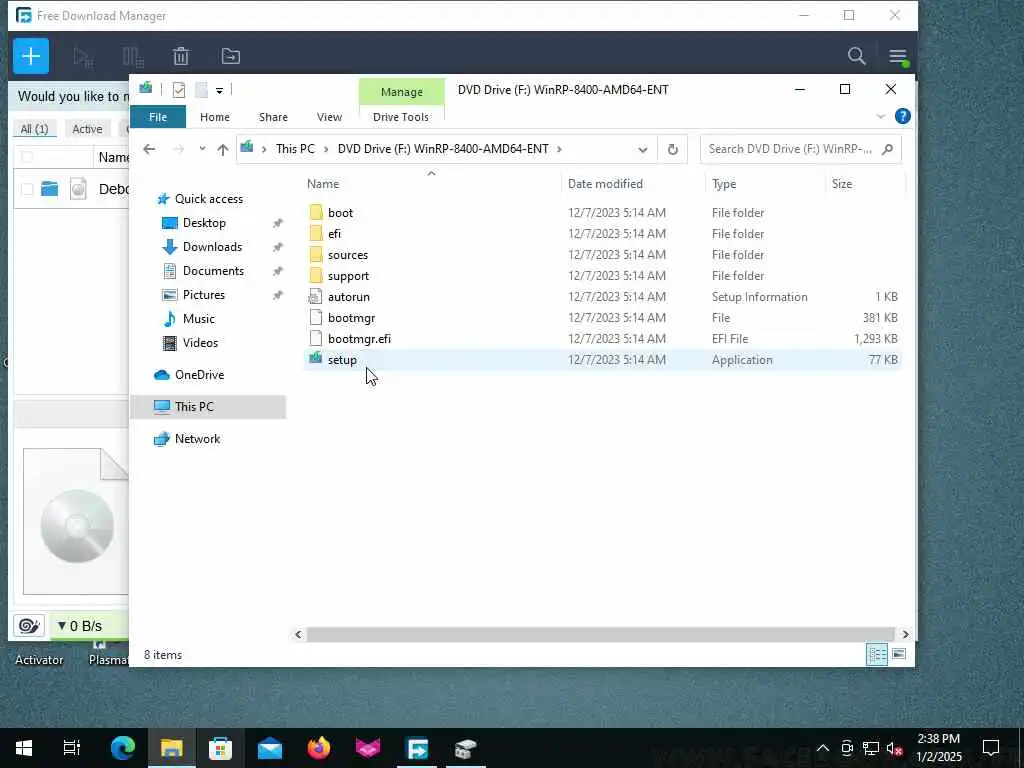Screen dimensions: 1024x768
Task: Open OneDrive in navigation pane
Action: tap(199, 375)
